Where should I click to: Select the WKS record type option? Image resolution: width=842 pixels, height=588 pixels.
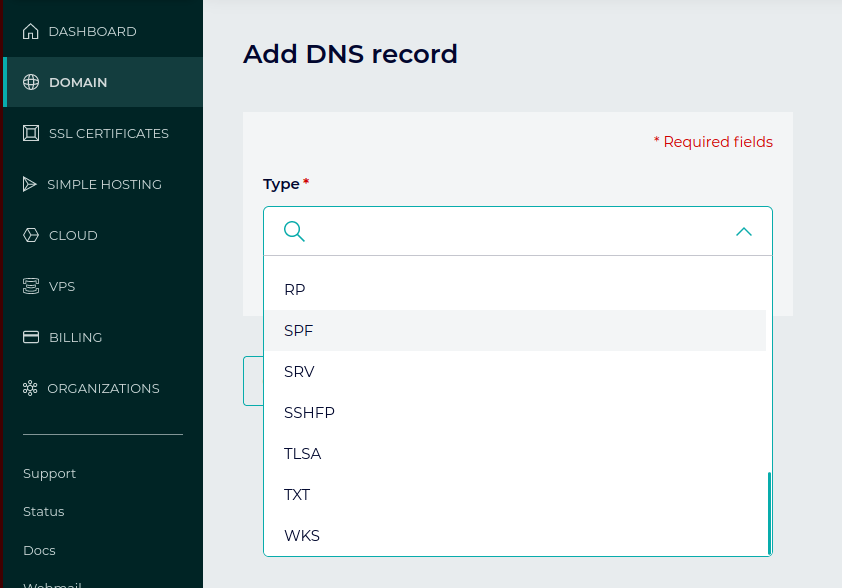pos(301,535)
